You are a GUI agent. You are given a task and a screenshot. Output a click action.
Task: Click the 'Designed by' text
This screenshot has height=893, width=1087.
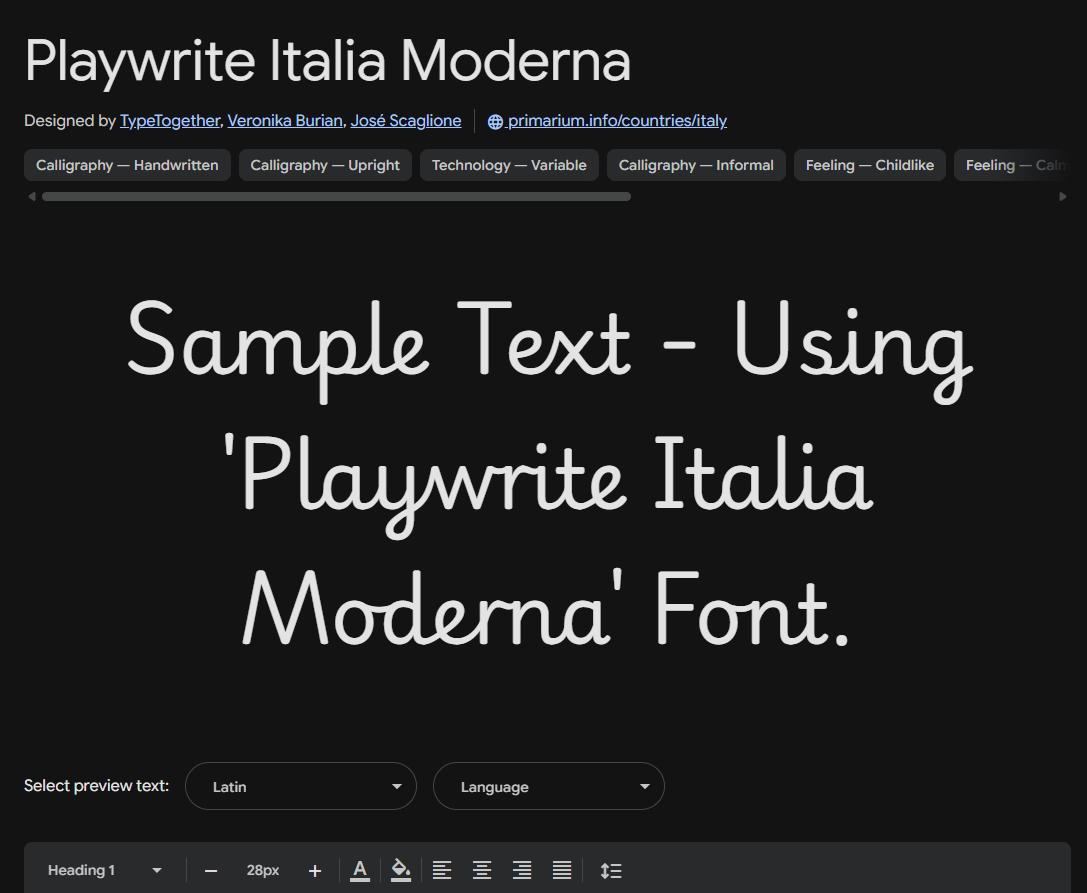tap(69, 121)
